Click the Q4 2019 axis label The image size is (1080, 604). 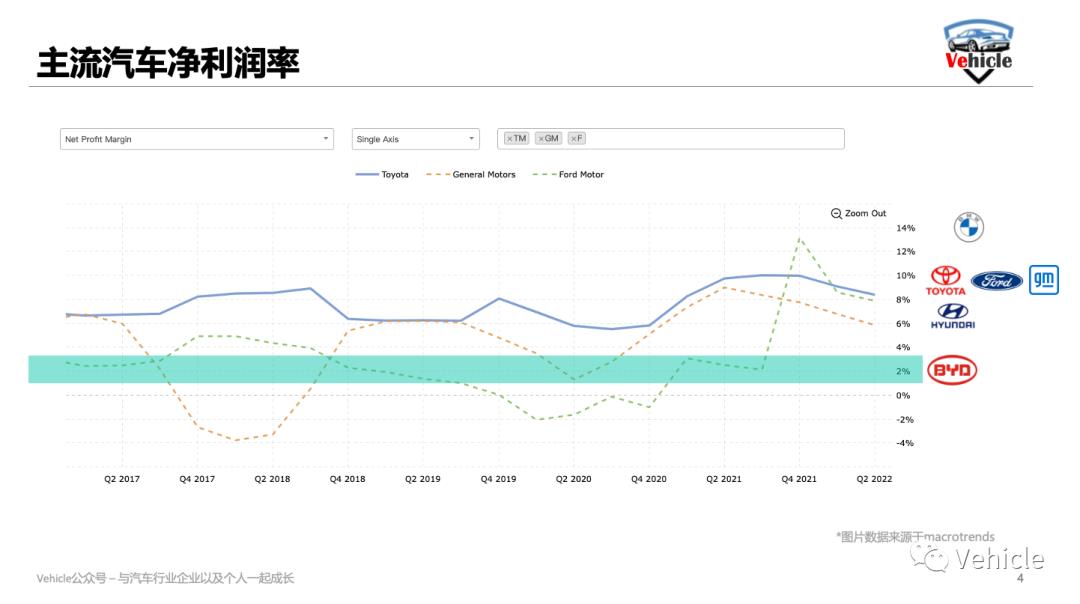[x=498, y=479]
